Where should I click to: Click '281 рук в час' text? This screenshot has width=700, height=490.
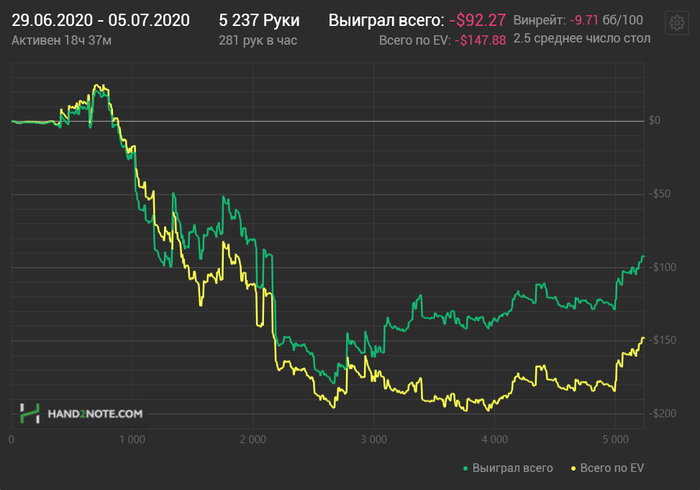(x=258, y=40)
